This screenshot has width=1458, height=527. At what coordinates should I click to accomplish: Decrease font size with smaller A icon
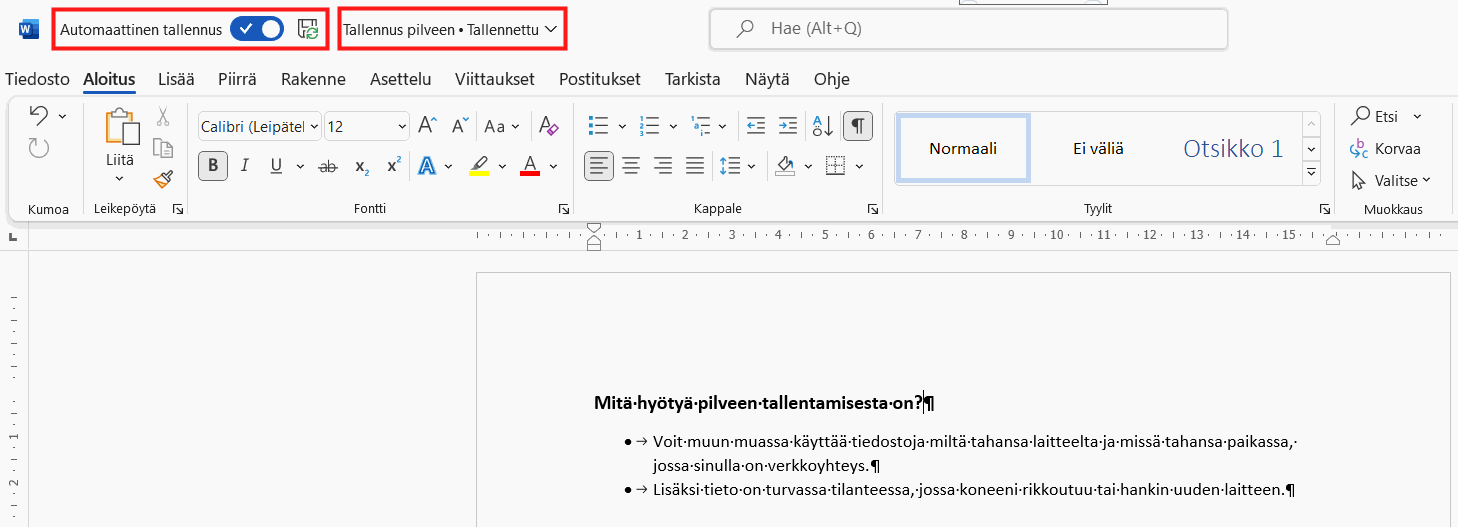(x=460, y=126)
